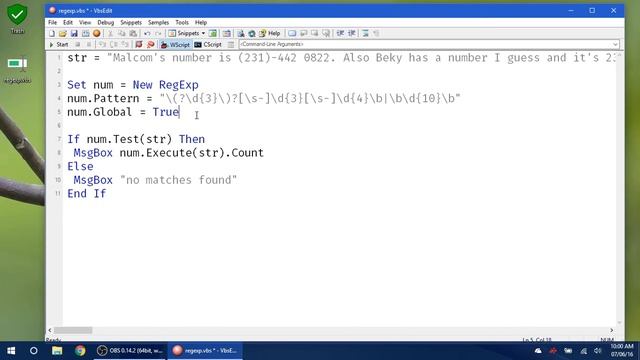Click the volume speaker tray icon
This screenshot has width=640, height=360.
pyautogui.click(x=598, y=351)
